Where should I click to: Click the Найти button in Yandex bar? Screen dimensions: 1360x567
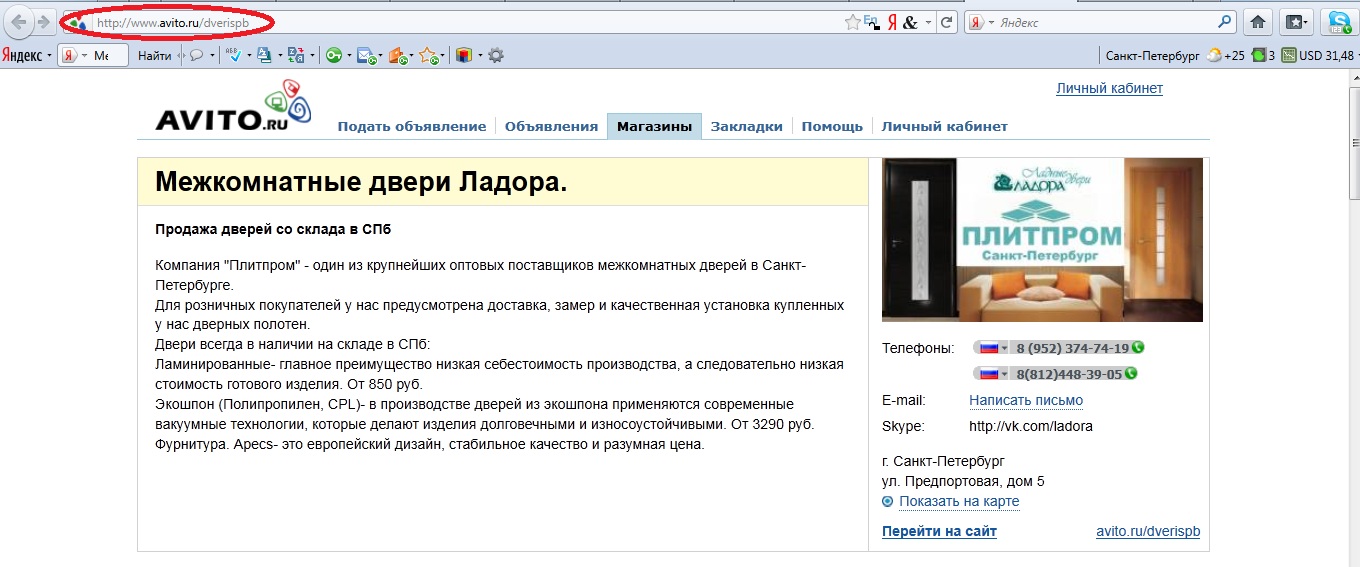pos(155,55)
